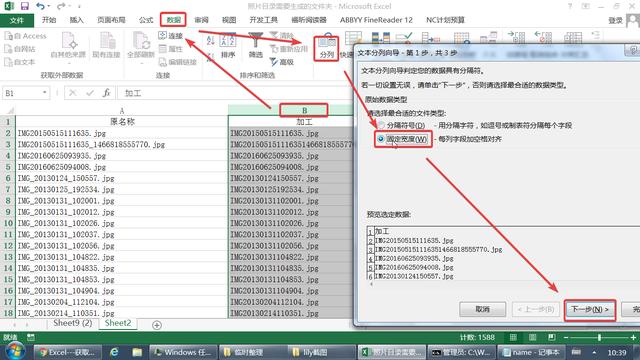Viewport: 640px width, 360px height.
Task: Switch to Page Layout view icon
Action: coord(533,338)
